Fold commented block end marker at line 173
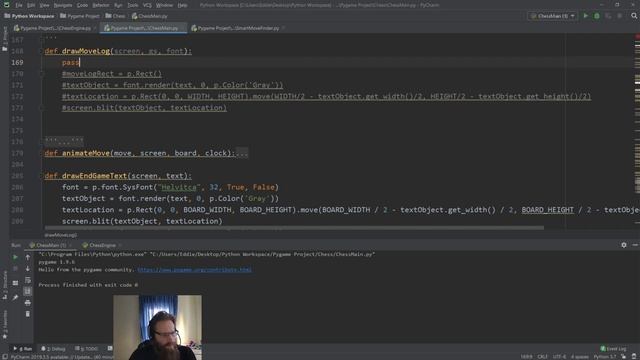This screenshot has height=360, width=640. point(42,108)
